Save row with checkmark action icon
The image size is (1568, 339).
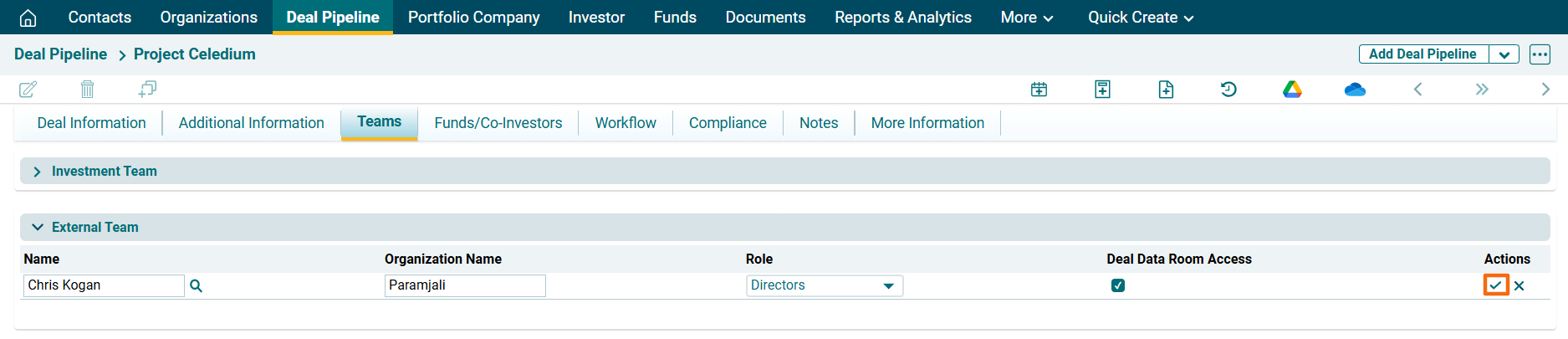(1495, 285)
